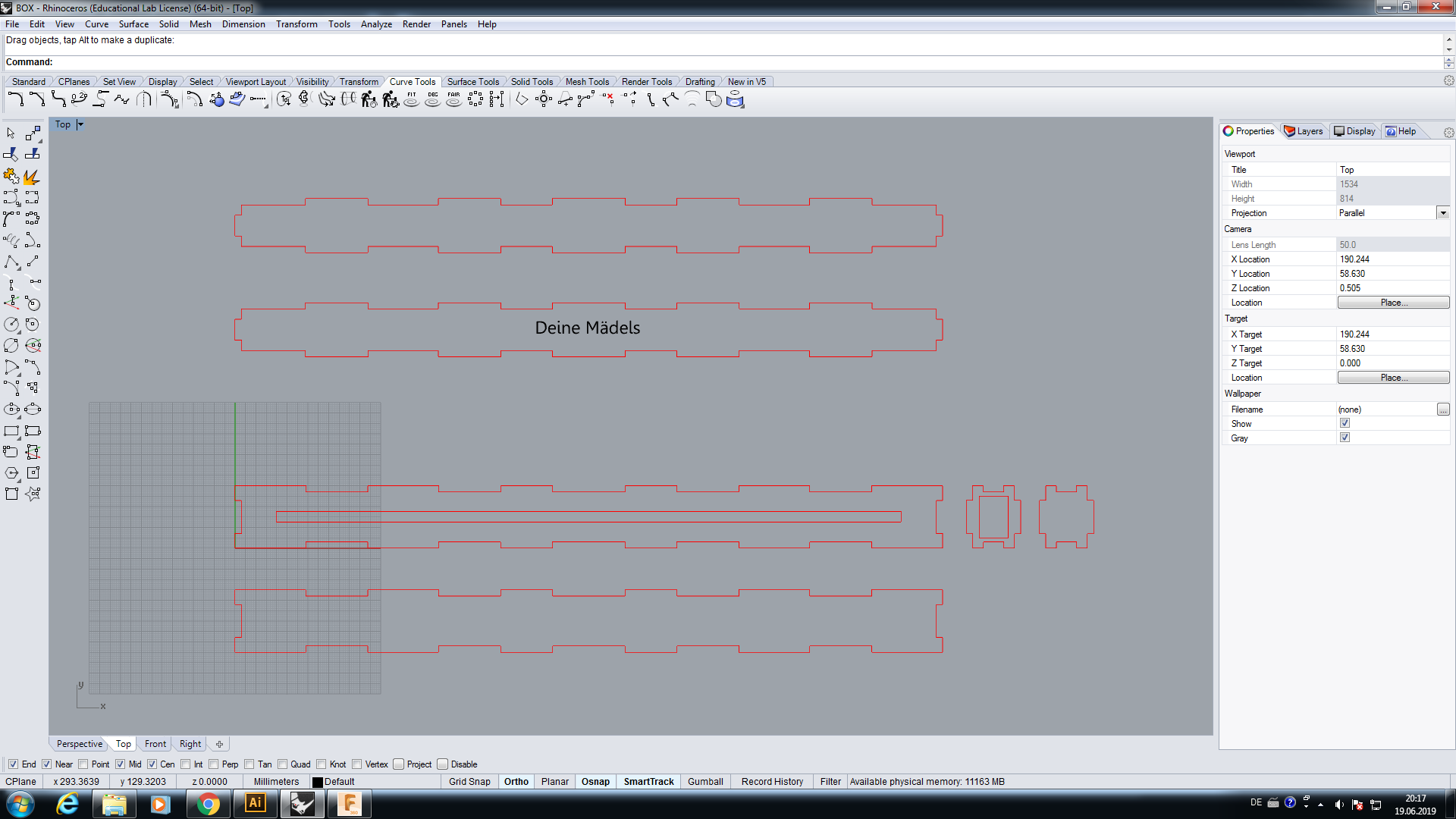Select the arrow pointer tool
1456x819 pixels.
click(11, 133)
